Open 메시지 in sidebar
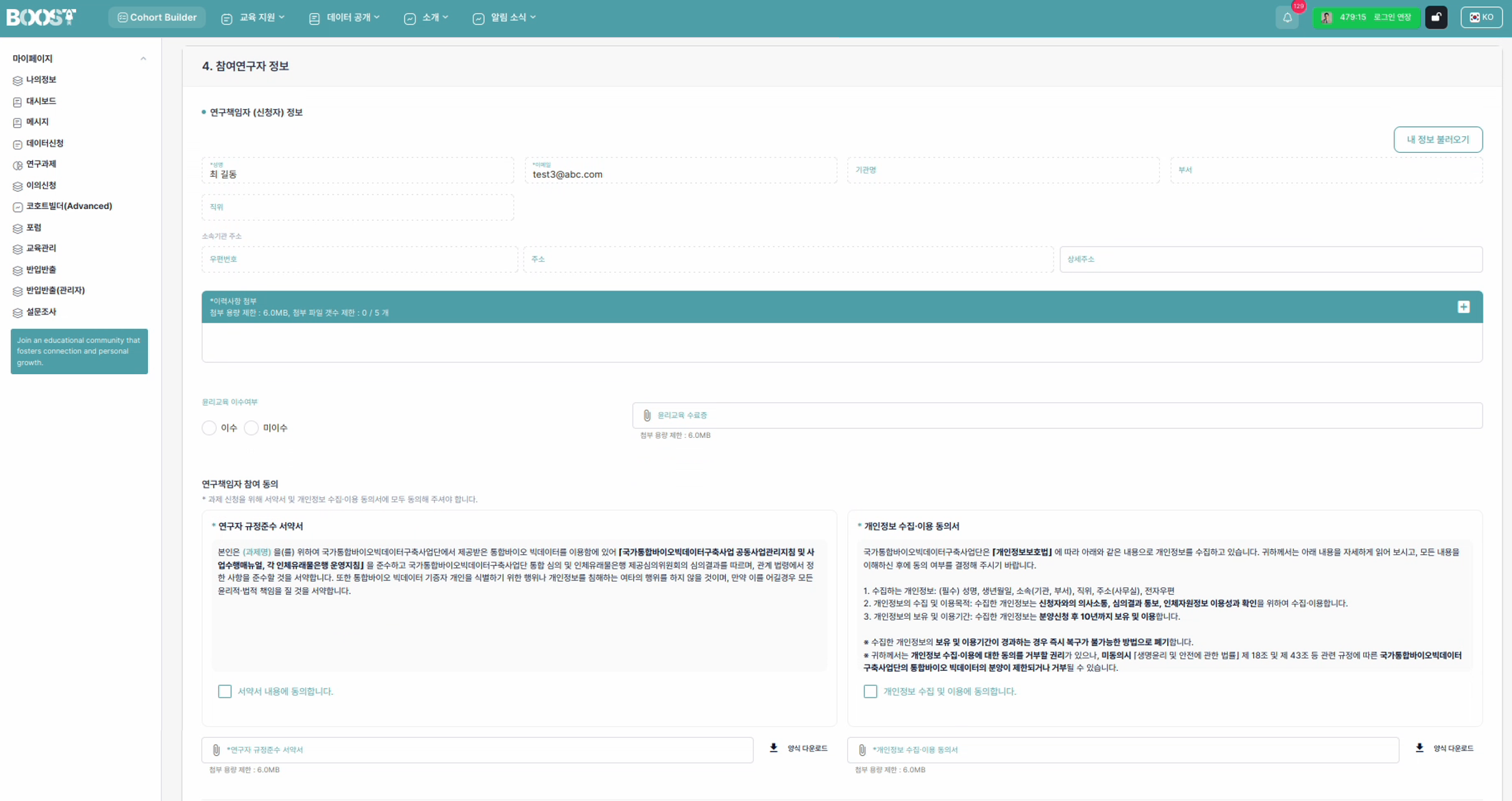This screenshot has width=1512, height=801. 38,122
